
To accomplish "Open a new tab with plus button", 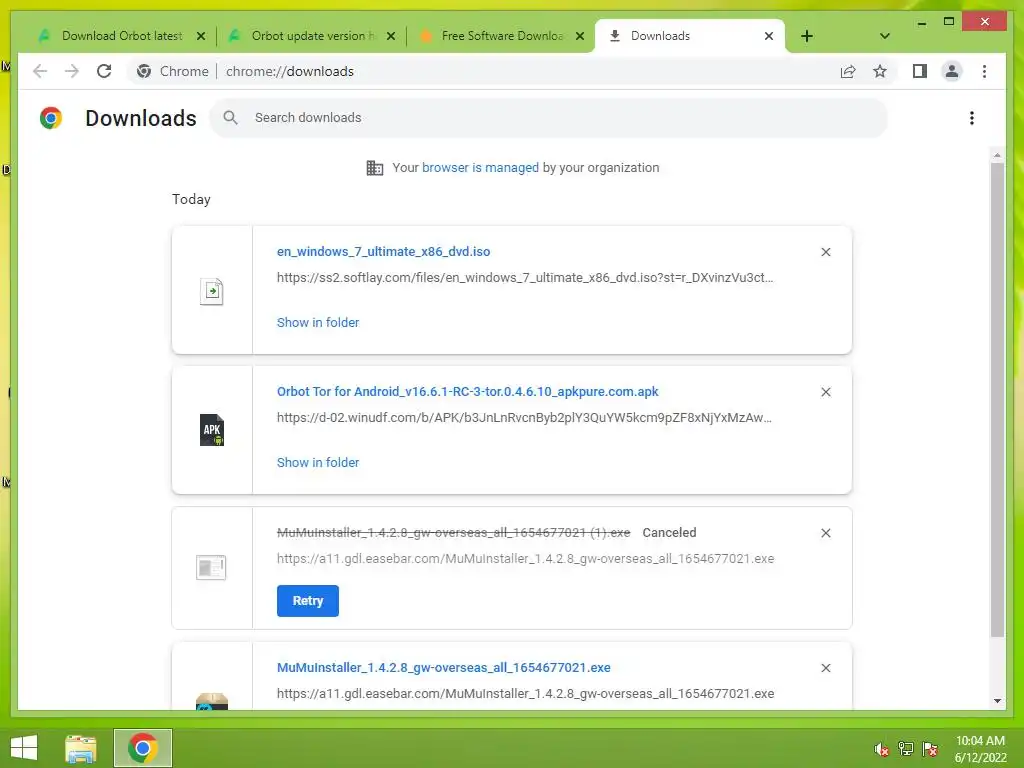I will (807, 36).
